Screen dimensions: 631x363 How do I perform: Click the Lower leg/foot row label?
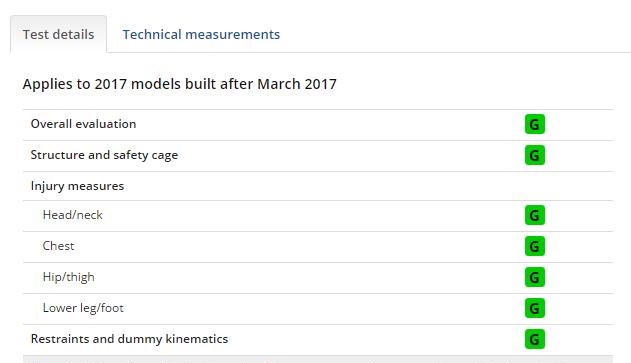(83, 308)
